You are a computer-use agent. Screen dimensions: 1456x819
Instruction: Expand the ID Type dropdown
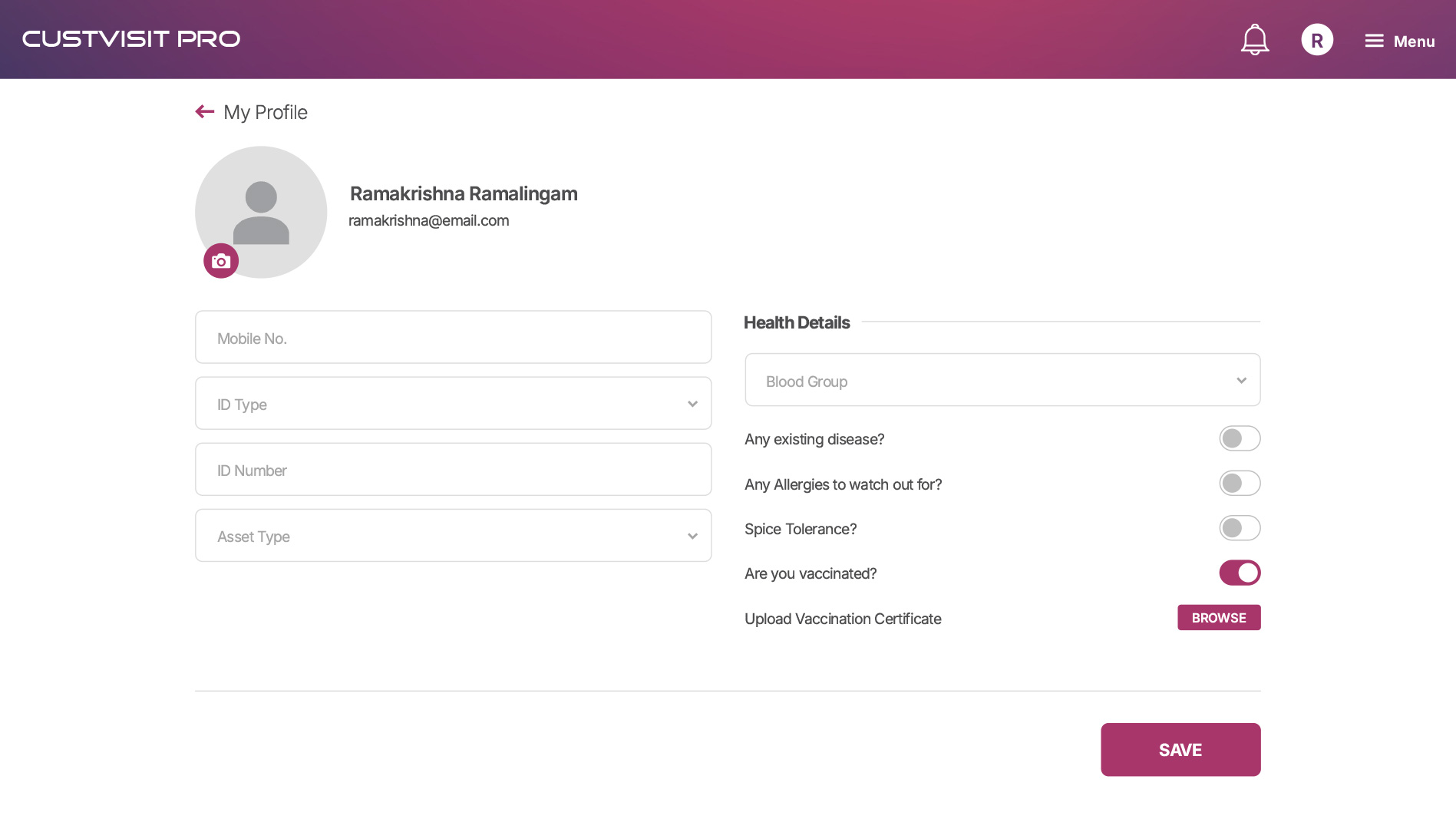click(x=453, y=404)
